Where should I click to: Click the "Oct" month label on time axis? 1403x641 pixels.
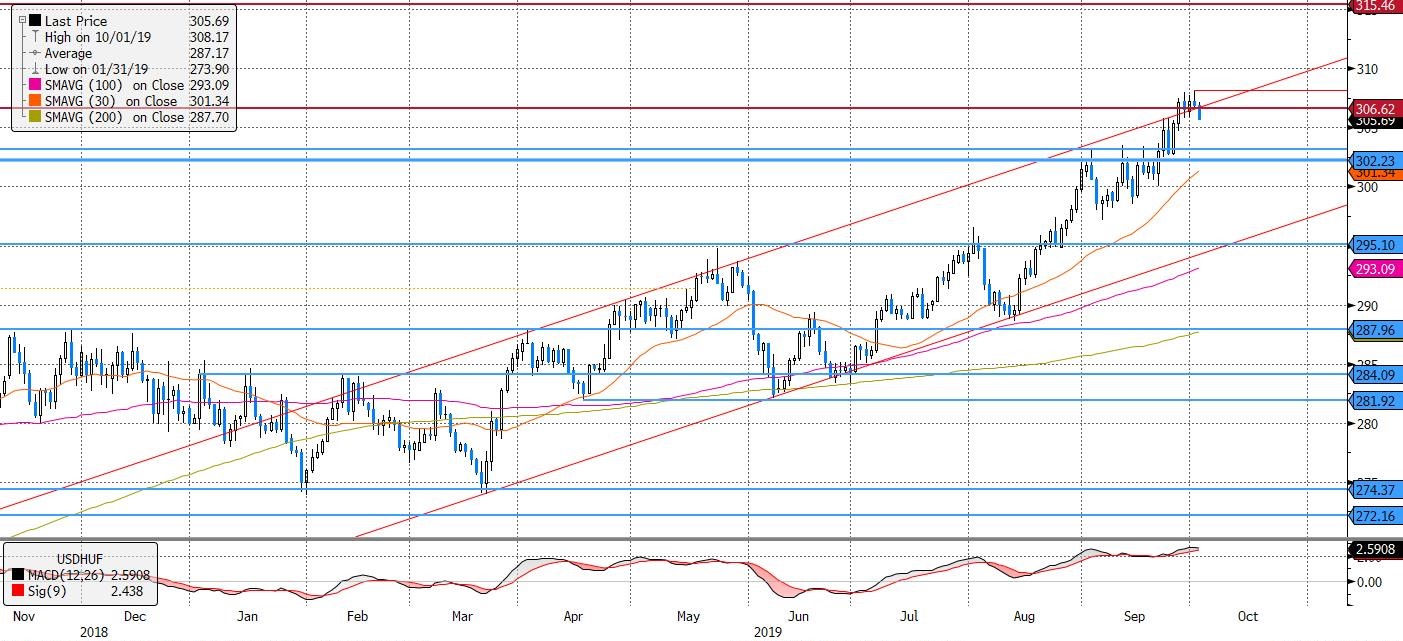coord(1246,617)
